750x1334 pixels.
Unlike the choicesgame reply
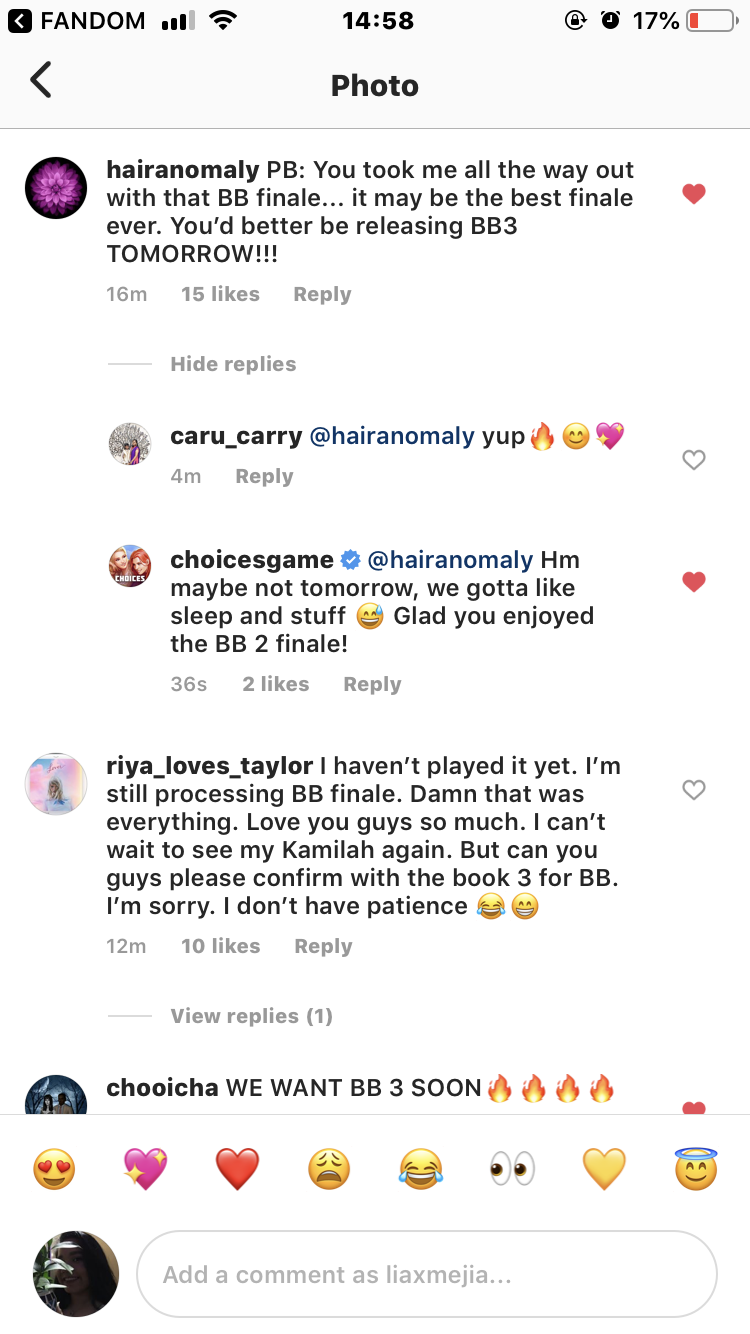coord(694,581)
